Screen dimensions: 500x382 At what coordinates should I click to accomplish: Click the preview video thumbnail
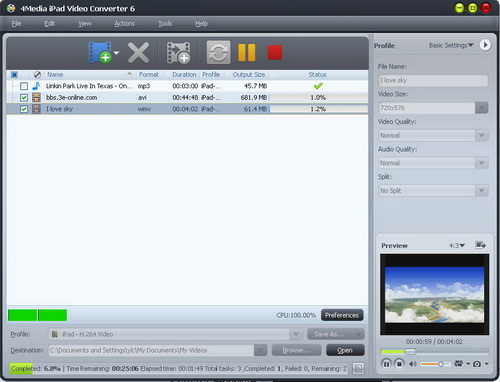434,294
